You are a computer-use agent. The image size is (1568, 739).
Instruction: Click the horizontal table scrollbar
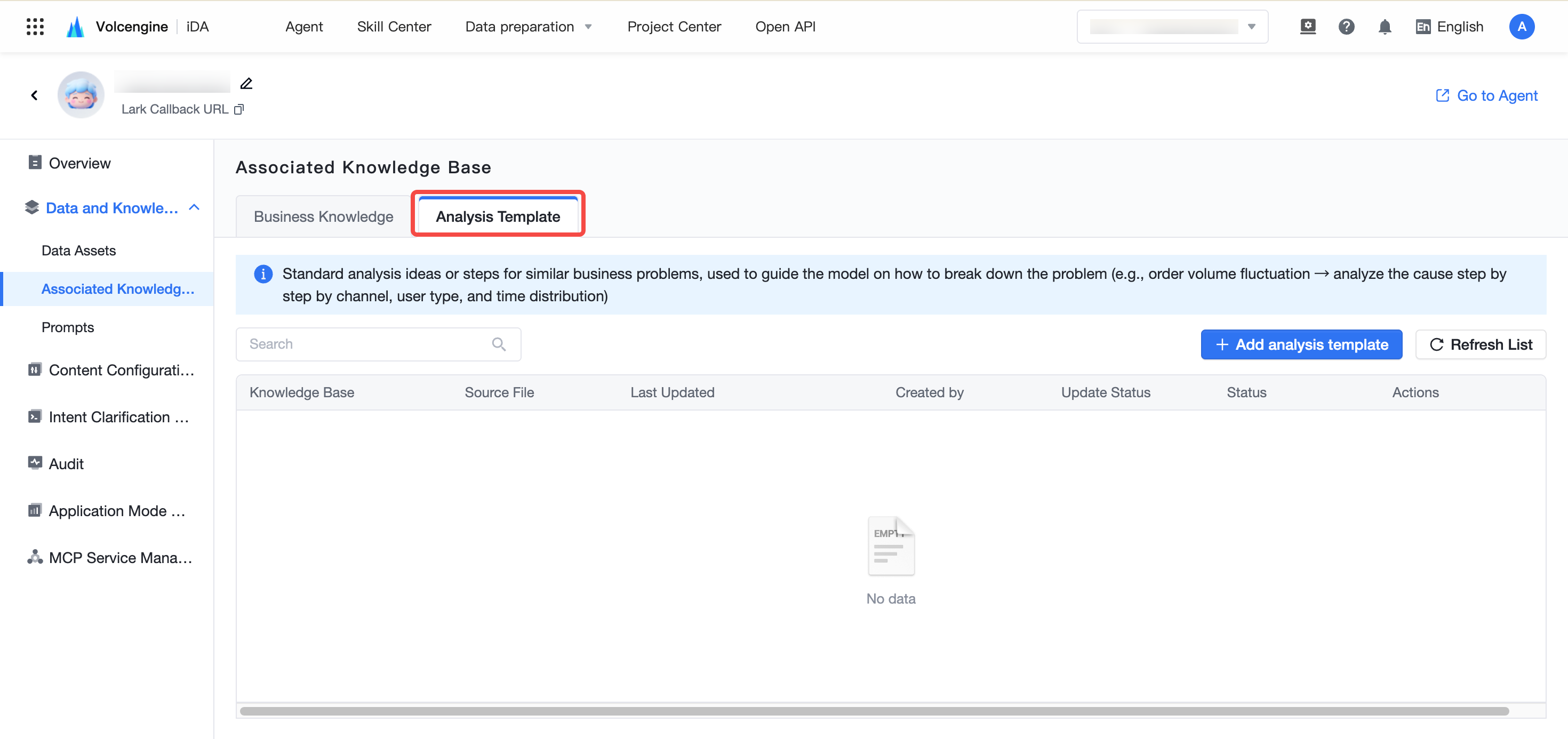pos(874,711)
